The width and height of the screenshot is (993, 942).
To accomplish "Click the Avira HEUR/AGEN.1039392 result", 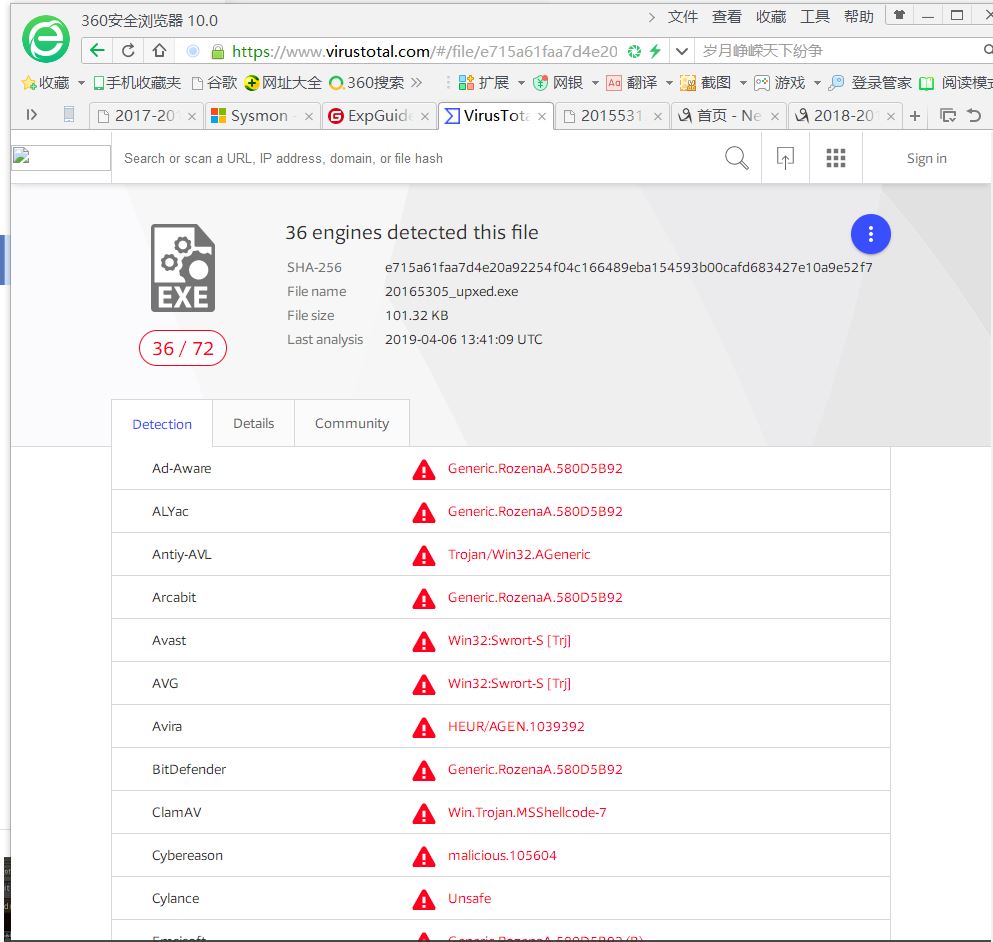I will (516, 726).
